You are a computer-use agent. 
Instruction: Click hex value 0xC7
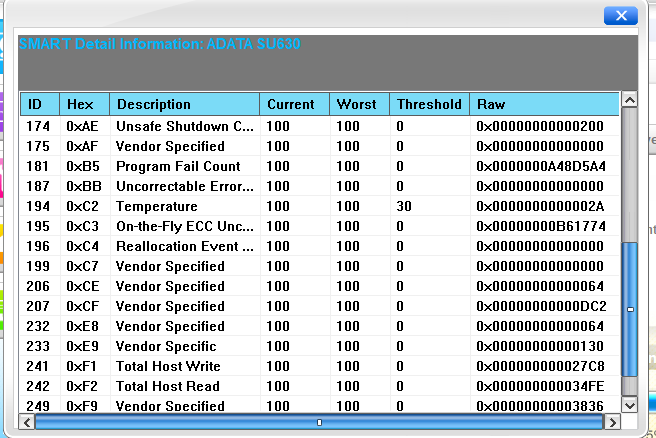pos(82,266)
